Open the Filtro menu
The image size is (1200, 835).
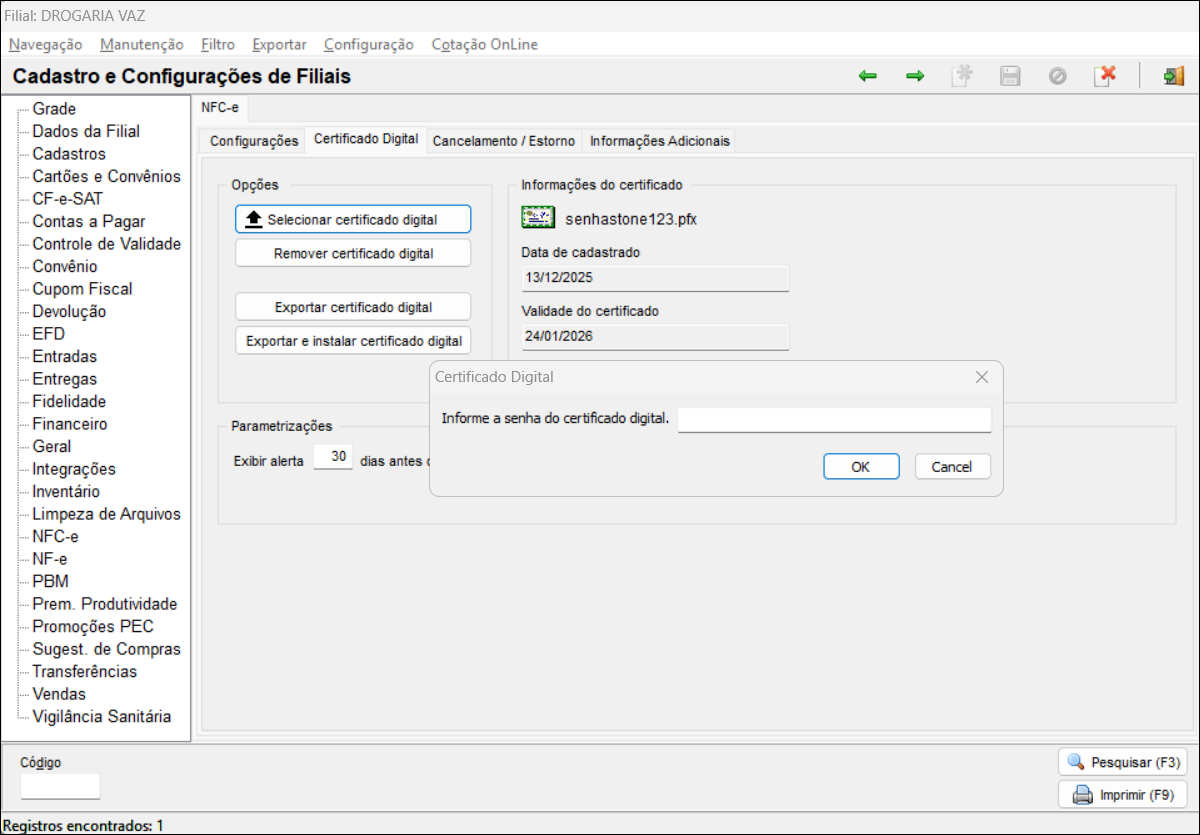[x=218, y=44]
